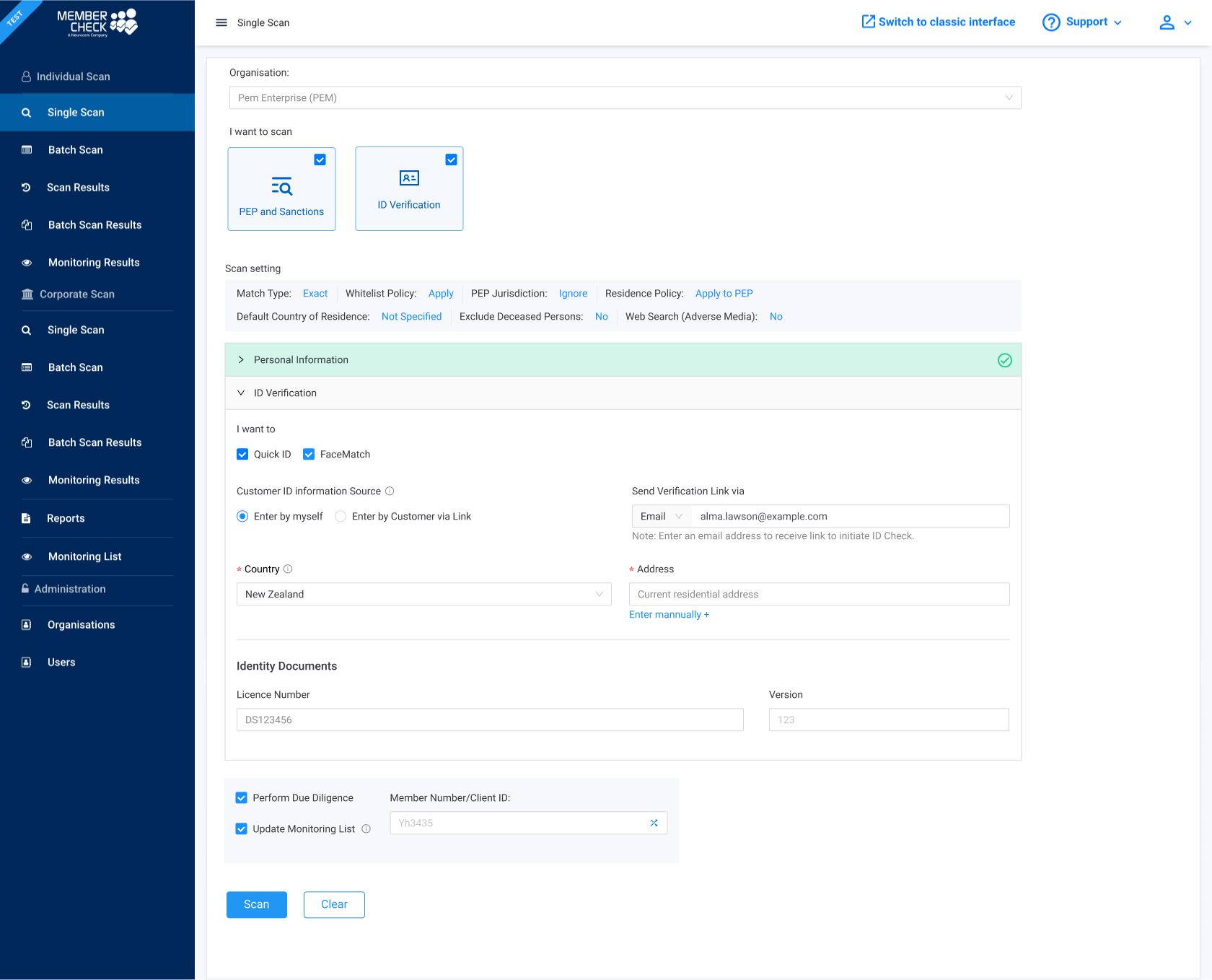Click the shuffle icon in Member Number field
Viewport: 1212px width, 980px height.
tap(654, 823)
